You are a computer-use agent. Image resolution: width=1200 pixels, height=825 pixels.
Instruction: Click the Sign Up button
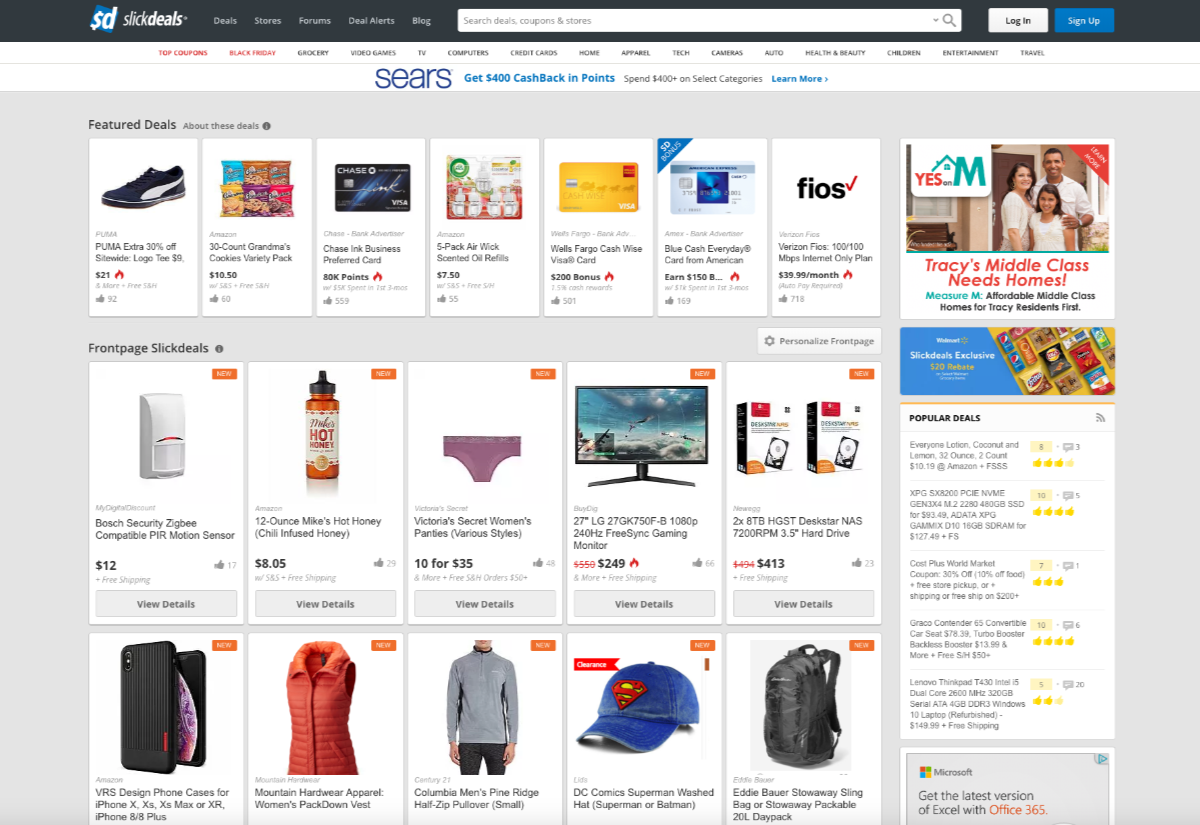1083,21
